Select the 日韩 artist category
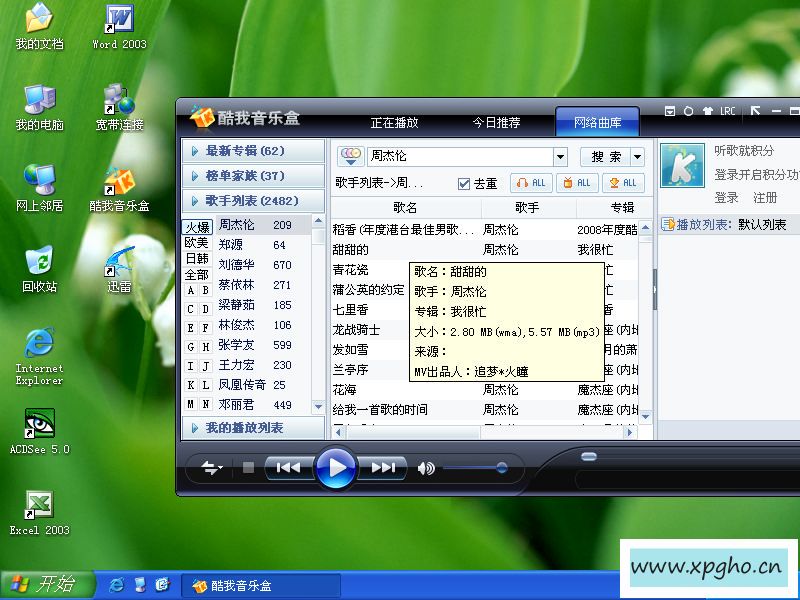The height and width of the screenshot is (600, 800). click(197, 259)
